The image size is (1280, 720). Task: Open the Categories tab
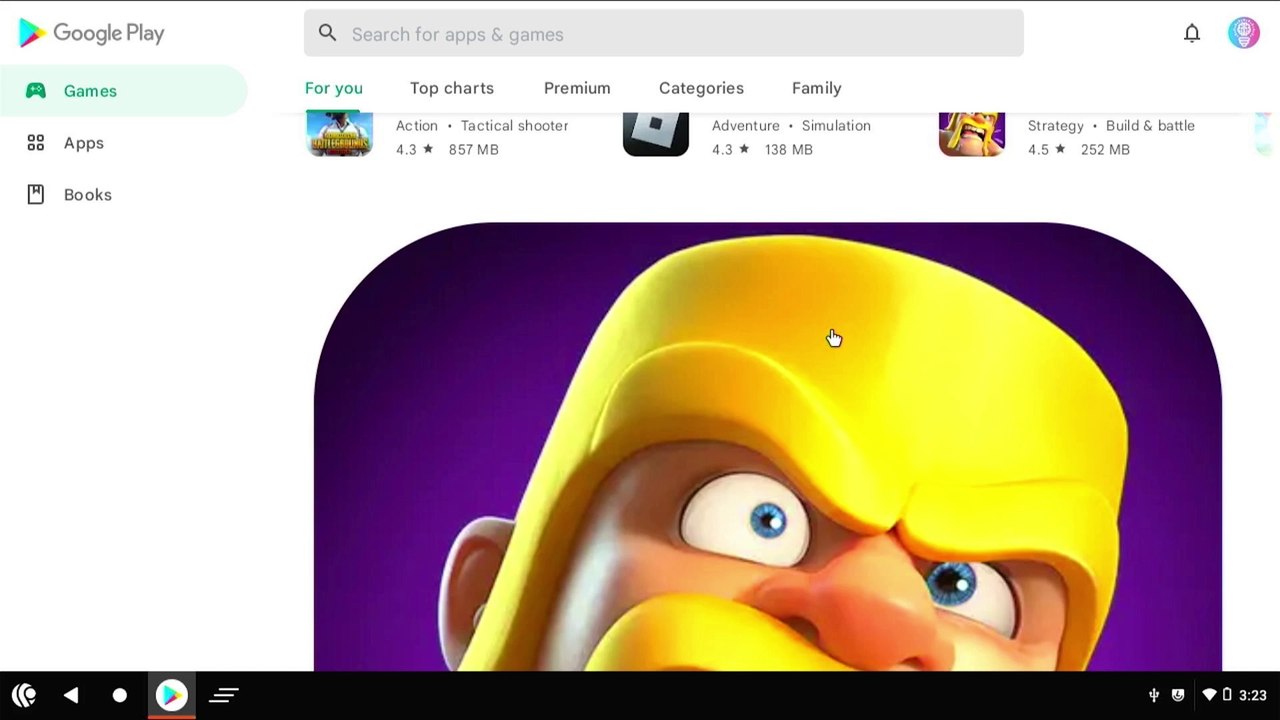tap(701, 88)
